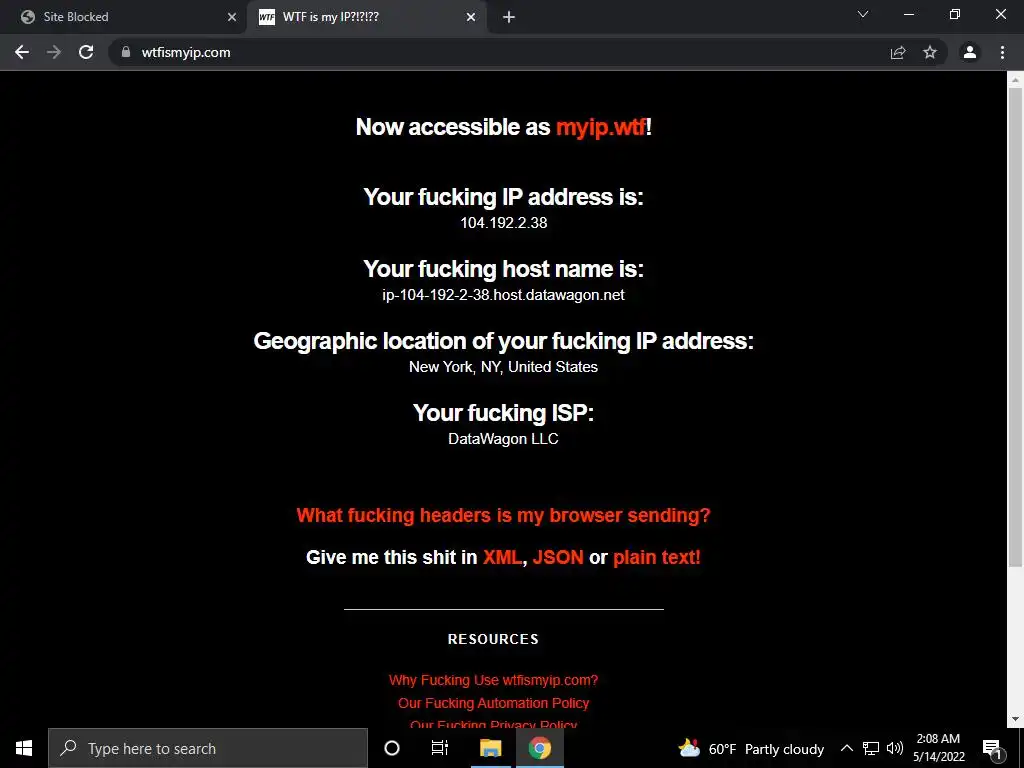Click the New York, NY location text

click(x=504, y=367)
